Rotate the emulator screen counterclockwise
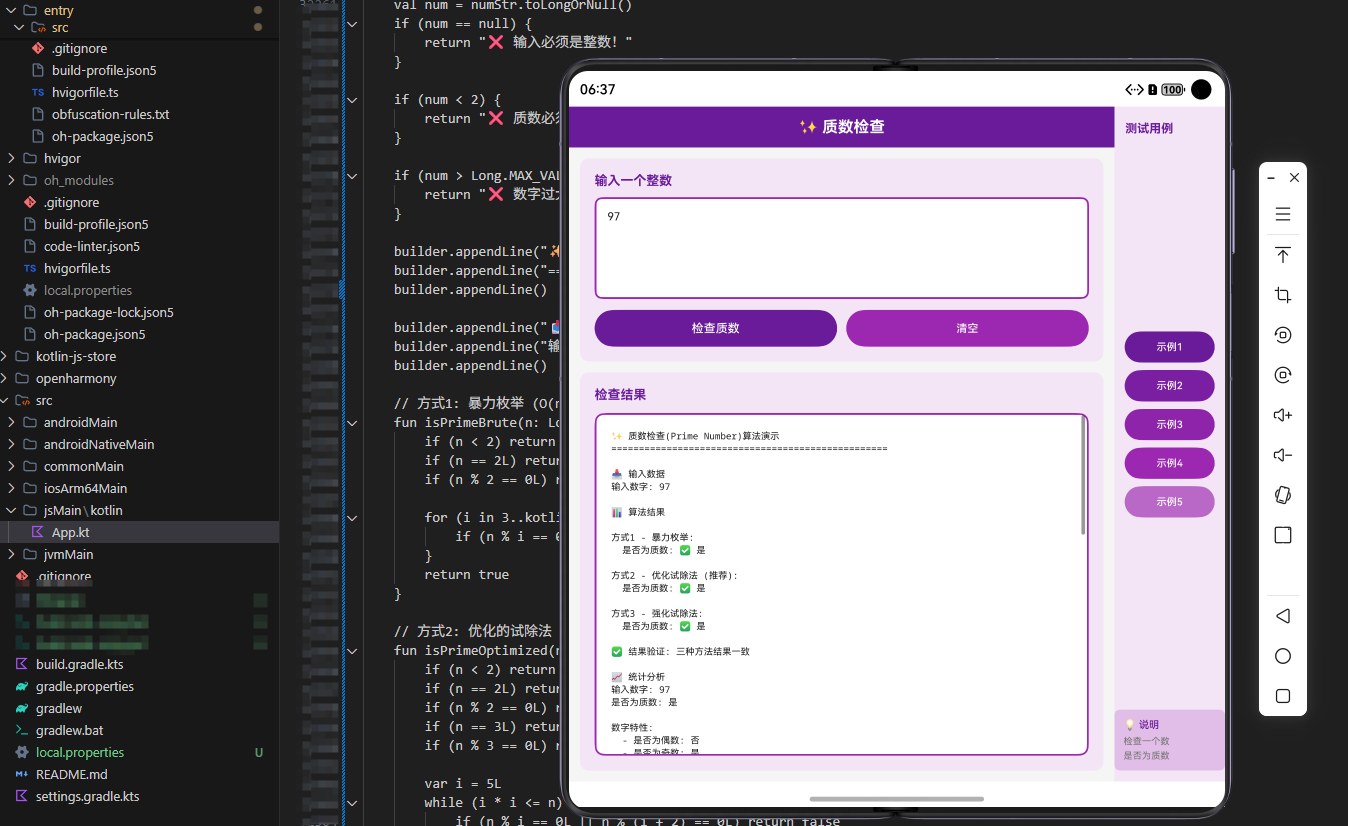The height and width of the screenshot is (826, 1348). click(1283, 335)
